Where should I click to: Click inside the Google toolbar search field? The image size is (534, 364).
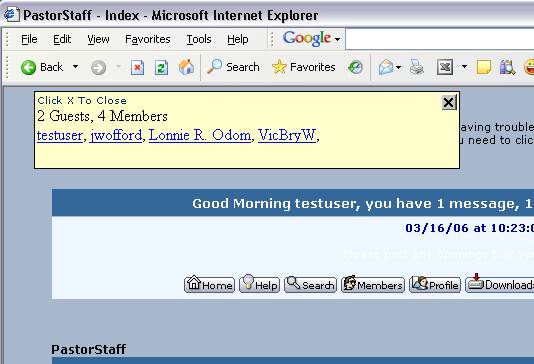440,39
